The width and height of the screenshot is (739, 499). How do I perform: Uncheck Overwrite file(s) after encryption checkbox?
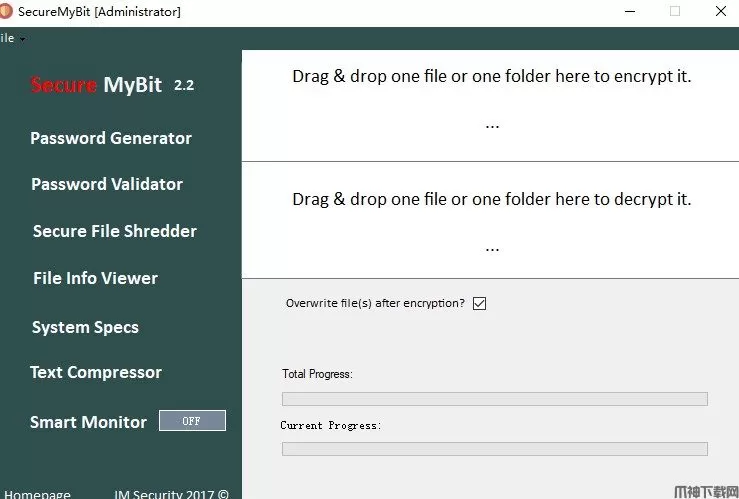pyautogui.click(x=479, y=303)
